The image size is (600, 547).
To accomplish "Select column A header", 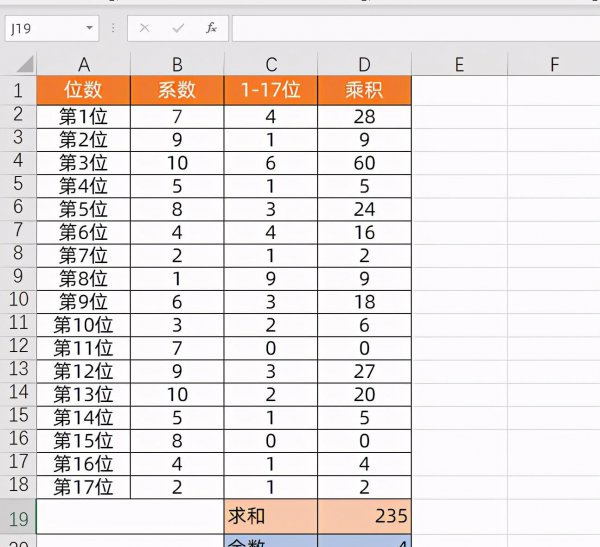I will [84, 65].
